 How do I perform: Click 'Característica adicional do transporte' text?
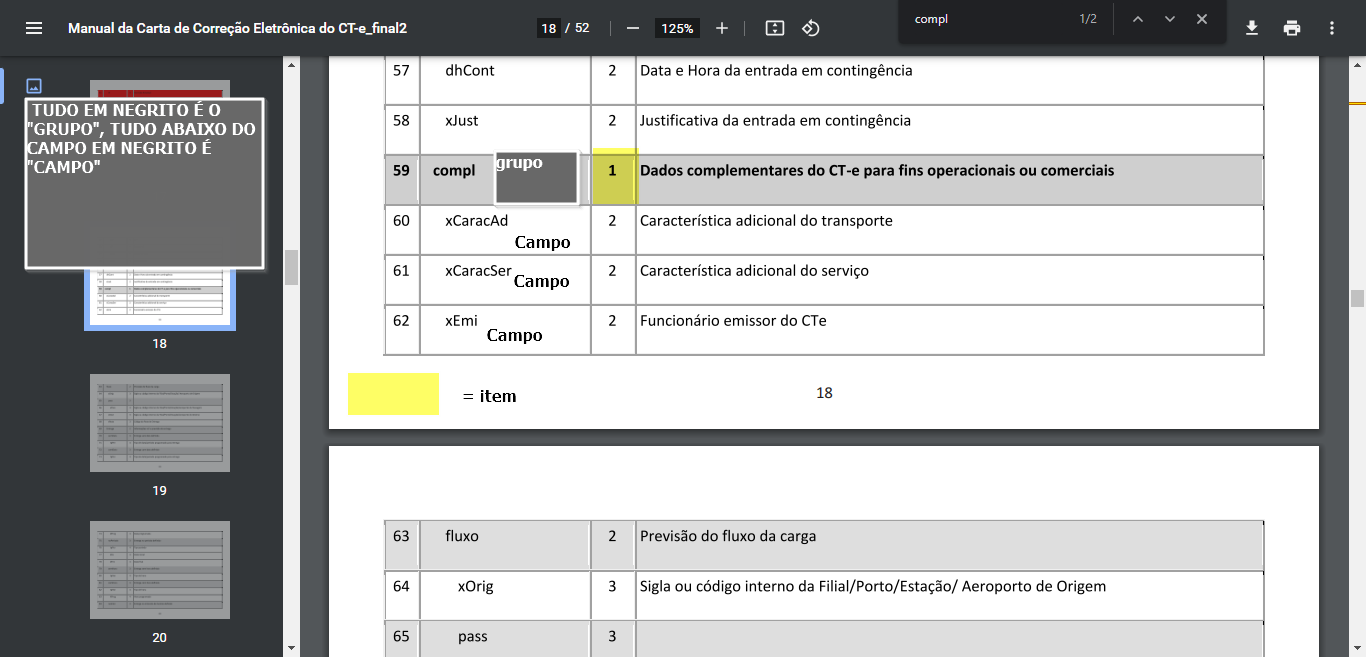pyautogui.click(x=766, y=221)
